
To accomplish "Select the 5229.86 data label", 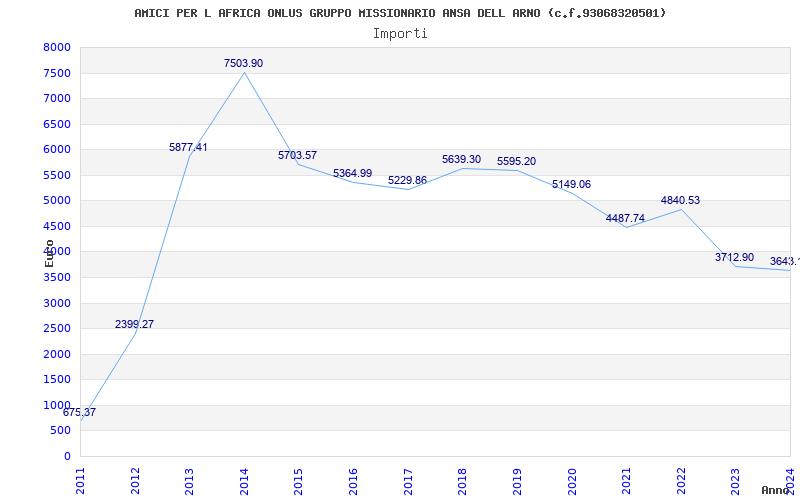I will click(x=407, y=180).
